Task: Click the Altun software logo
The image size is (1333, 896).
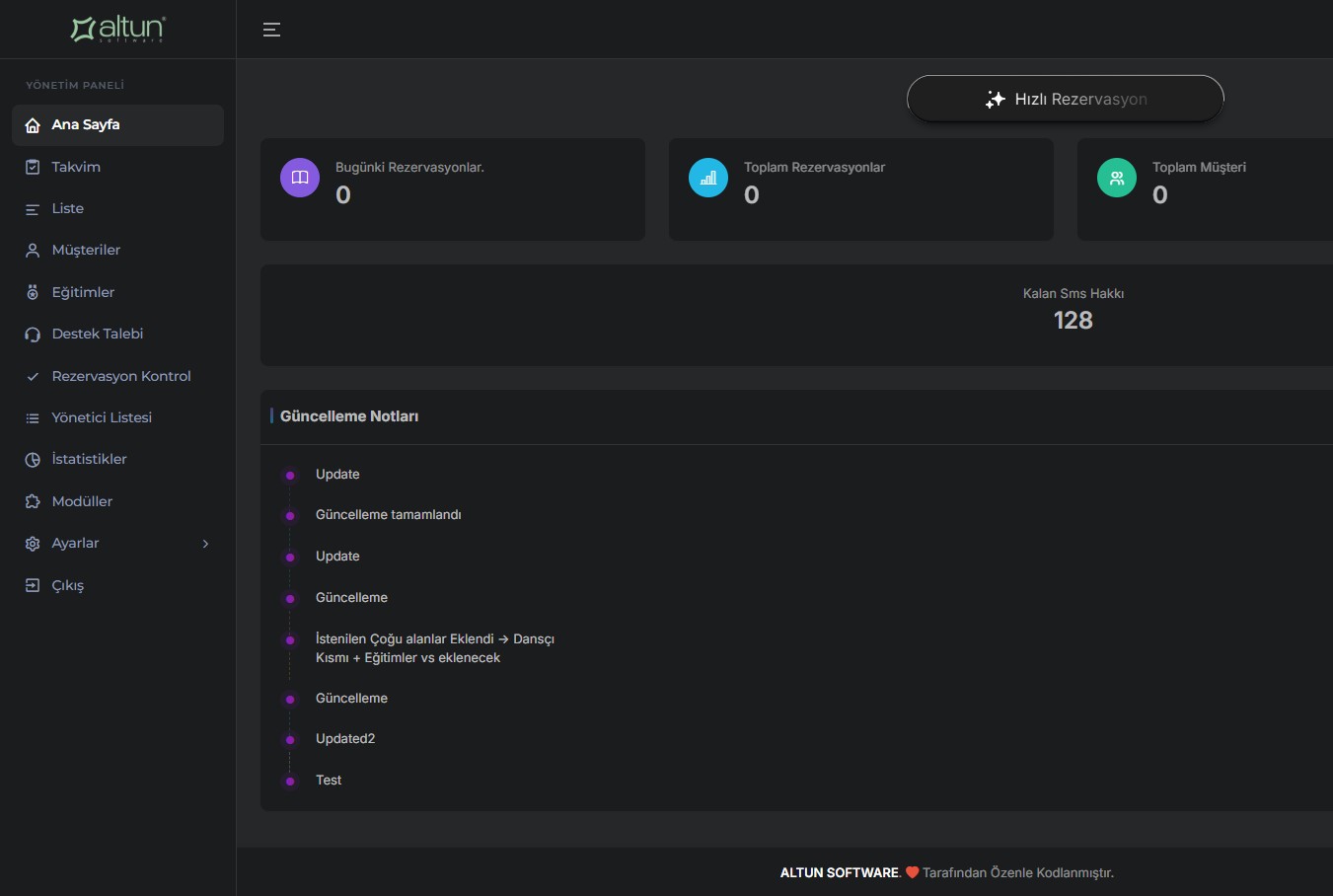Action: coord(118,29)
